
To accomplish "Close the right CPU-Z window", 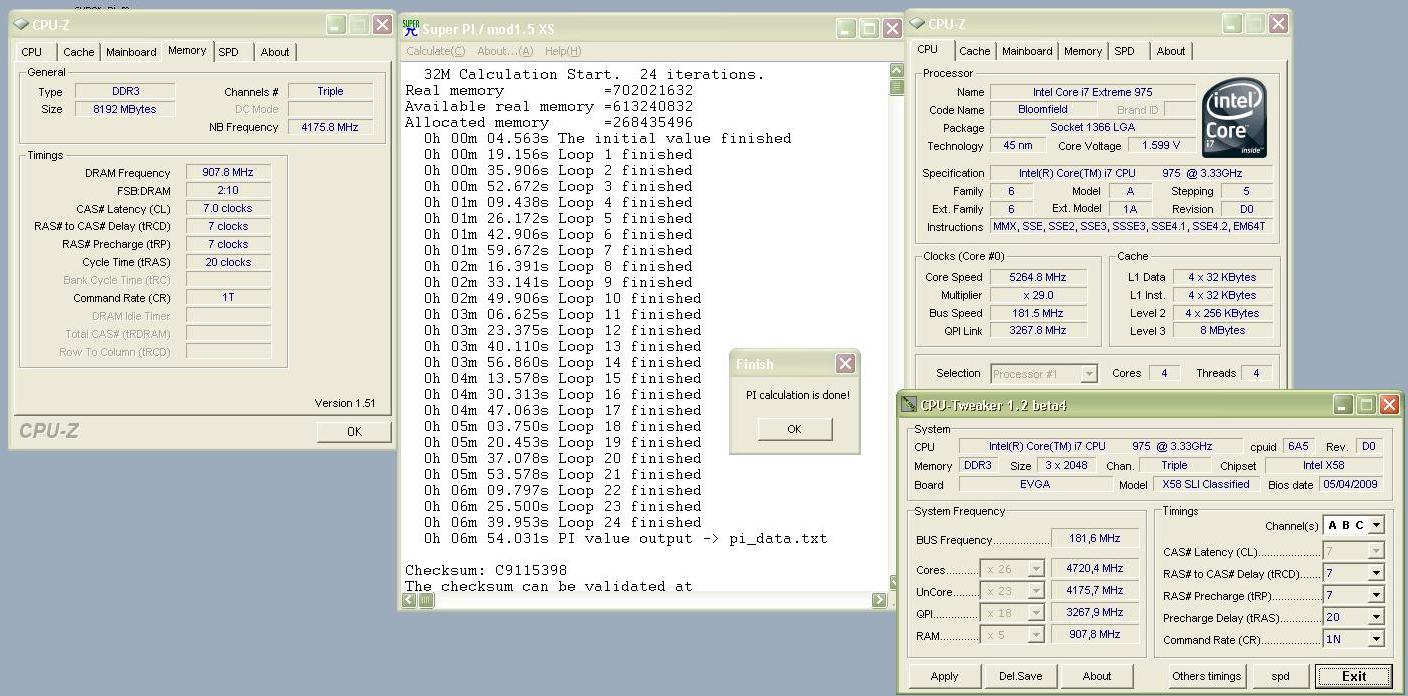I will [x=1279, y=24].
